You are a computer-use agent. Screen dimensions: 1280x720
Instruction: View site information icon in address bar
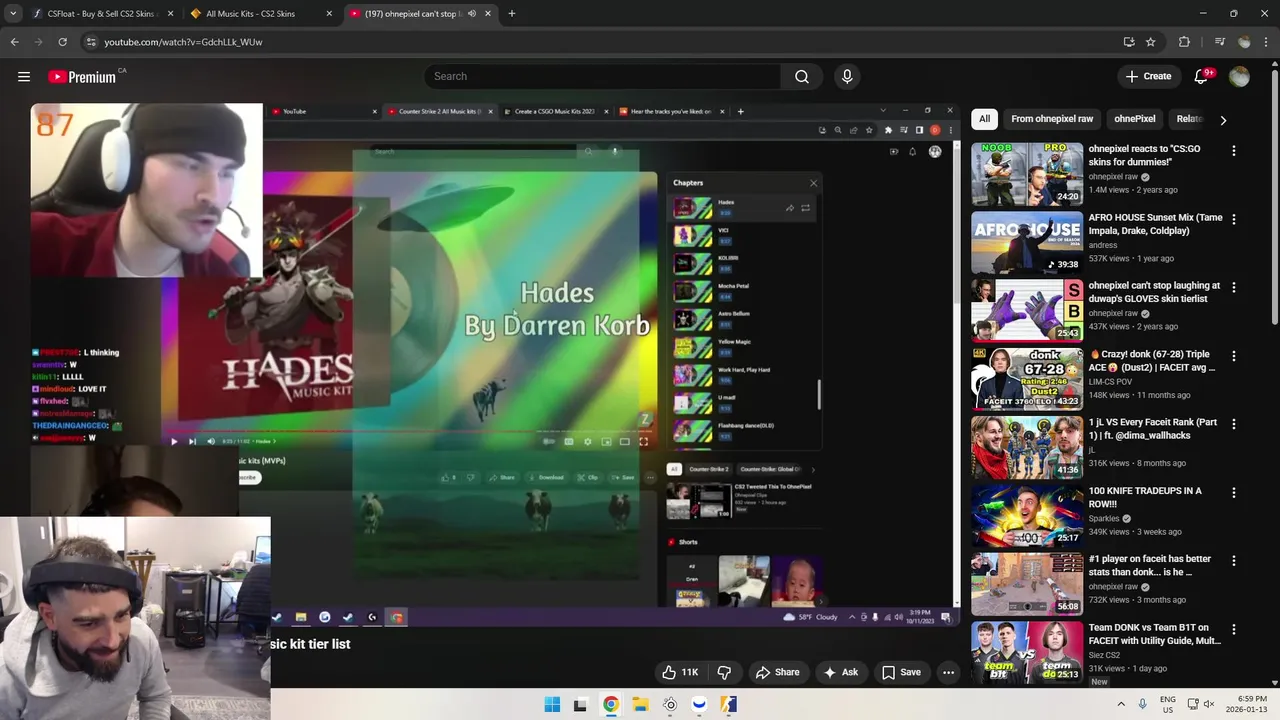[x=91, y=42]
